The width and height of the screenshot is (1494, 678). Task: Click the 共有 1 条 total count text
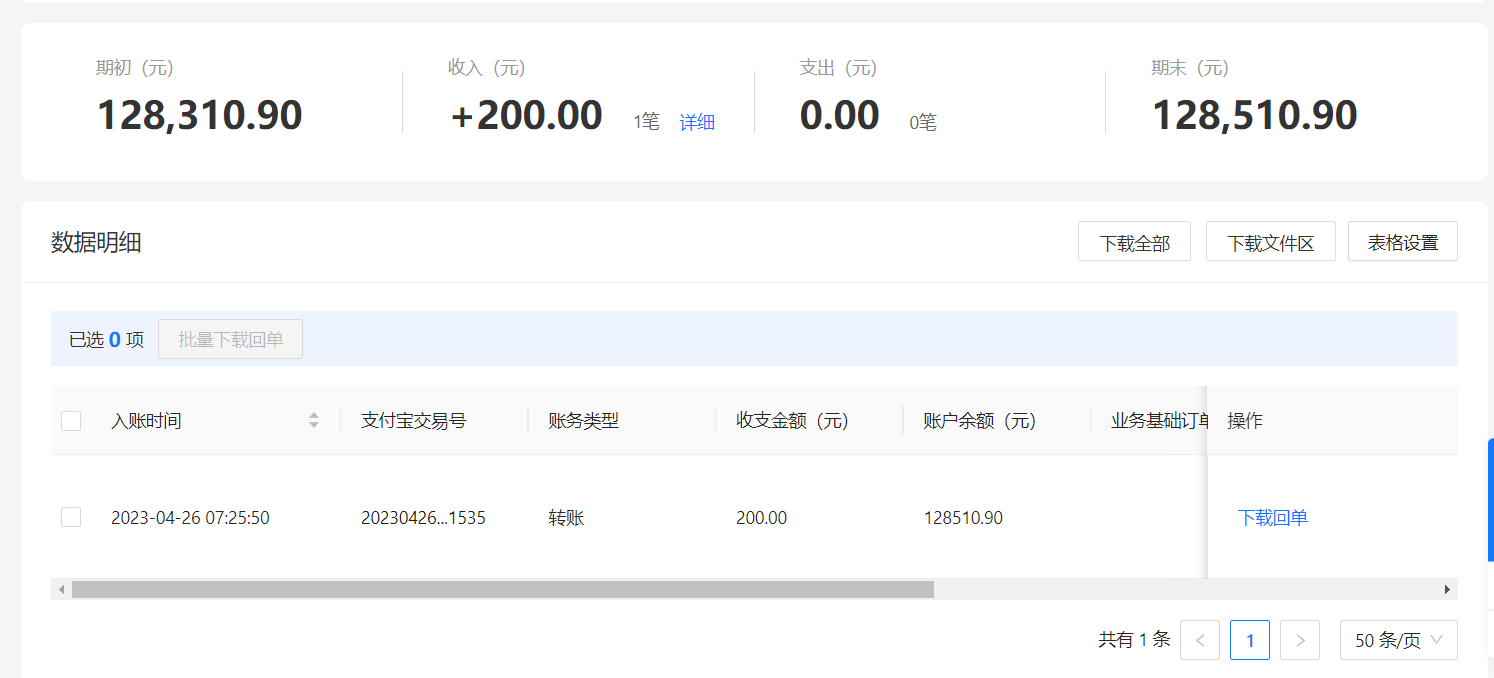(x=1134, y=640)
